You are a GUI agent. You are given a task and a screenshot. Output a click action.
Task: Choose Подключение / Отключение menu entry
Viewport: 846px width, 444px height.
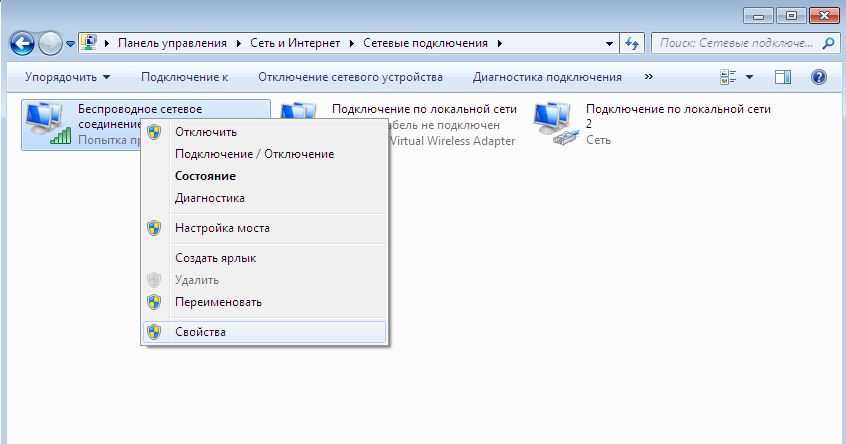click(265, 154)
